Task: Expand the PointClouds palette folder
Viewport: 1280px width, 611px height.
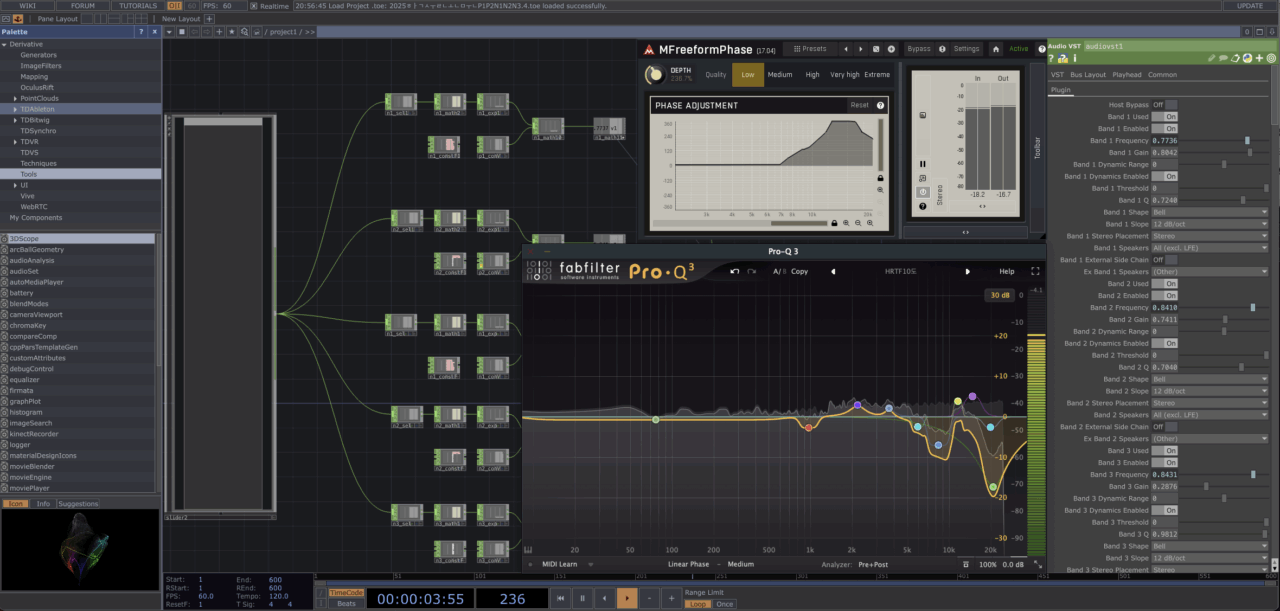Action: (15, 99)
